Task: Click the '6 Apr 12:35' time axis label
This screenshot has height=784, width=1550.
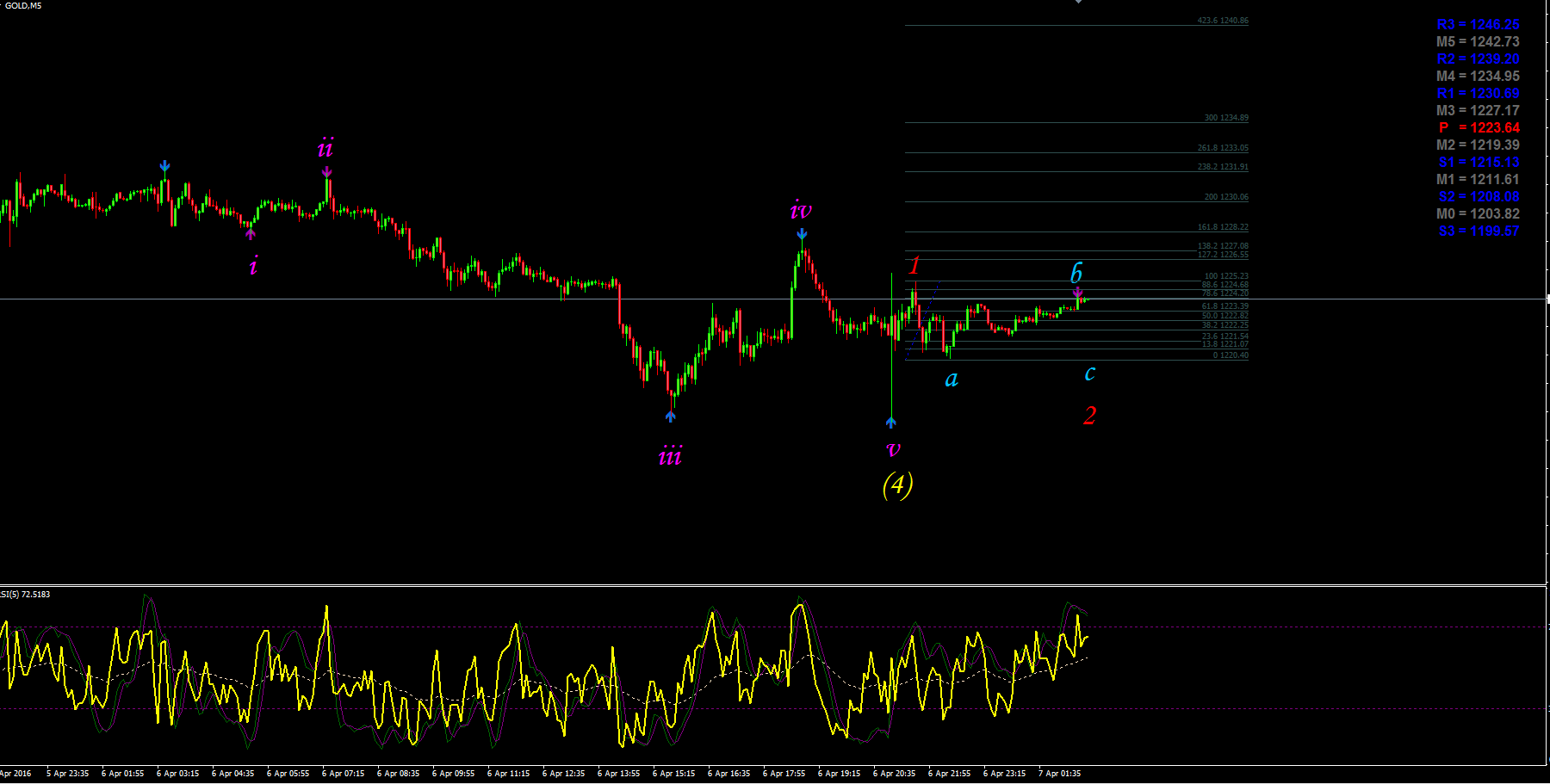Action: (564, 774)
